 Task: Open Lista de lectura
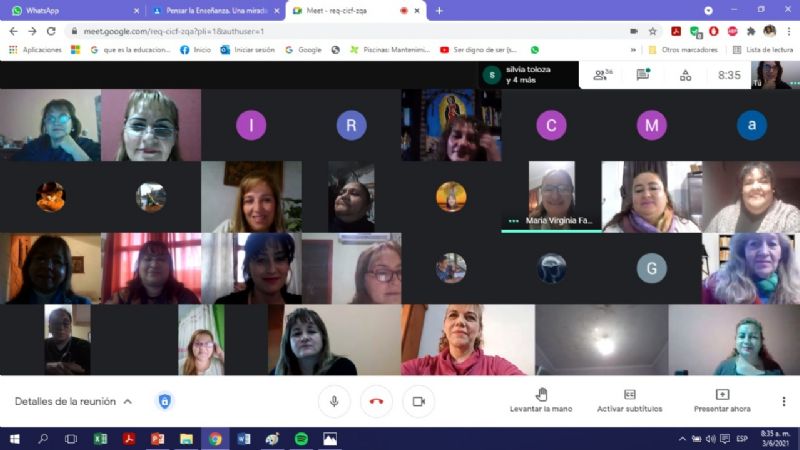(x=763, y=49)
